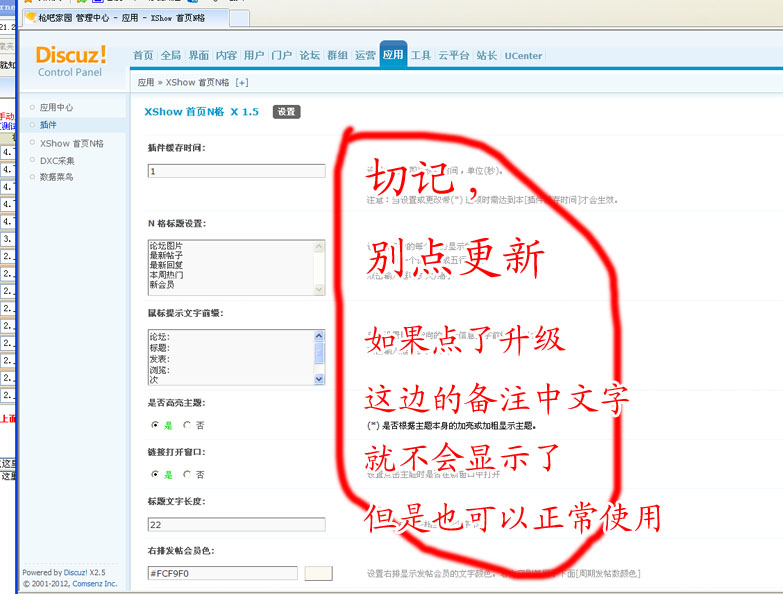Screen dimensions: 783x594
Task: Open the UCenter navigation link
Action: 523,56
